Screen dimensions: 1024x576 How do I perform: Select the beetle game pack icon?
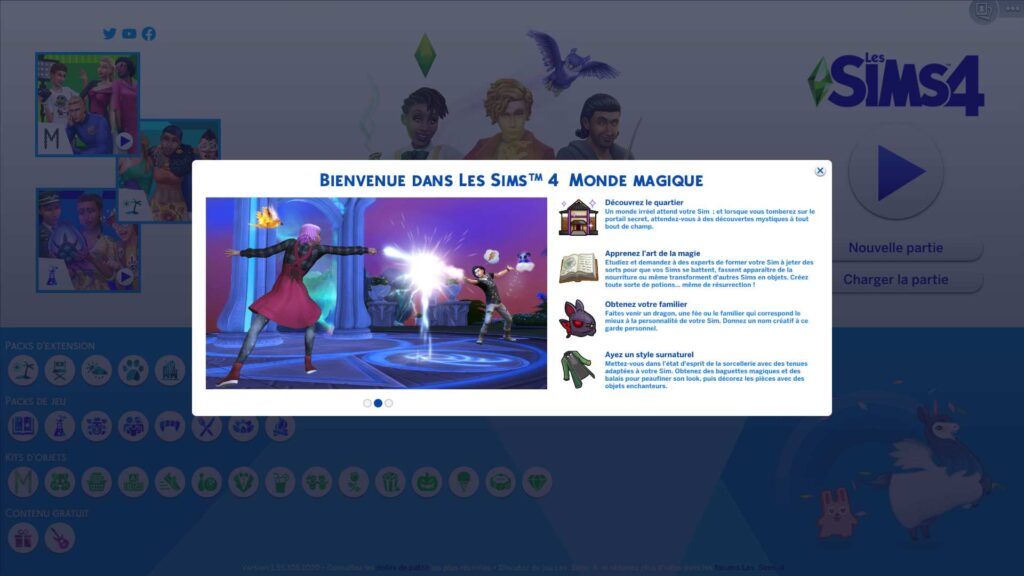point(96,426)
